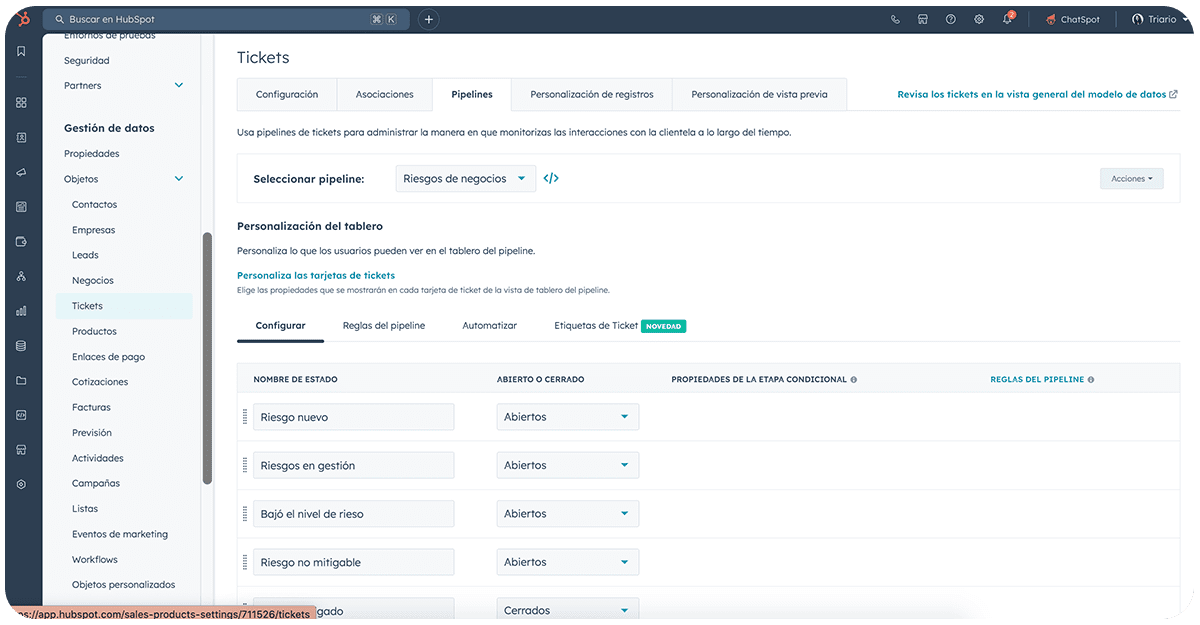Open the help question-mark icon
1200x625 pixels.
coord(951,19)
